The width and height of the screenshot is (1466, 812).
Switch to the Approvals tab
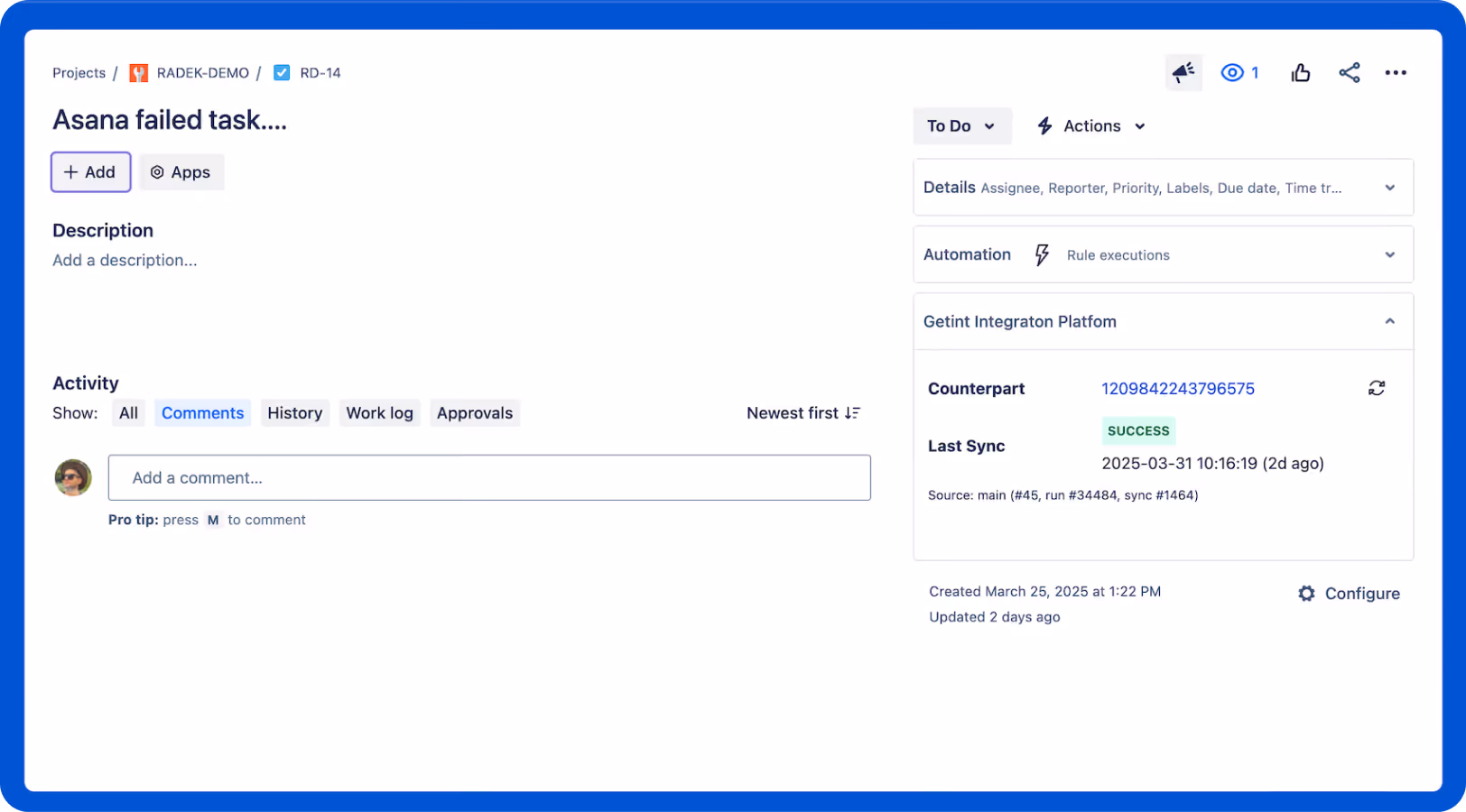(x=475, y=413)
